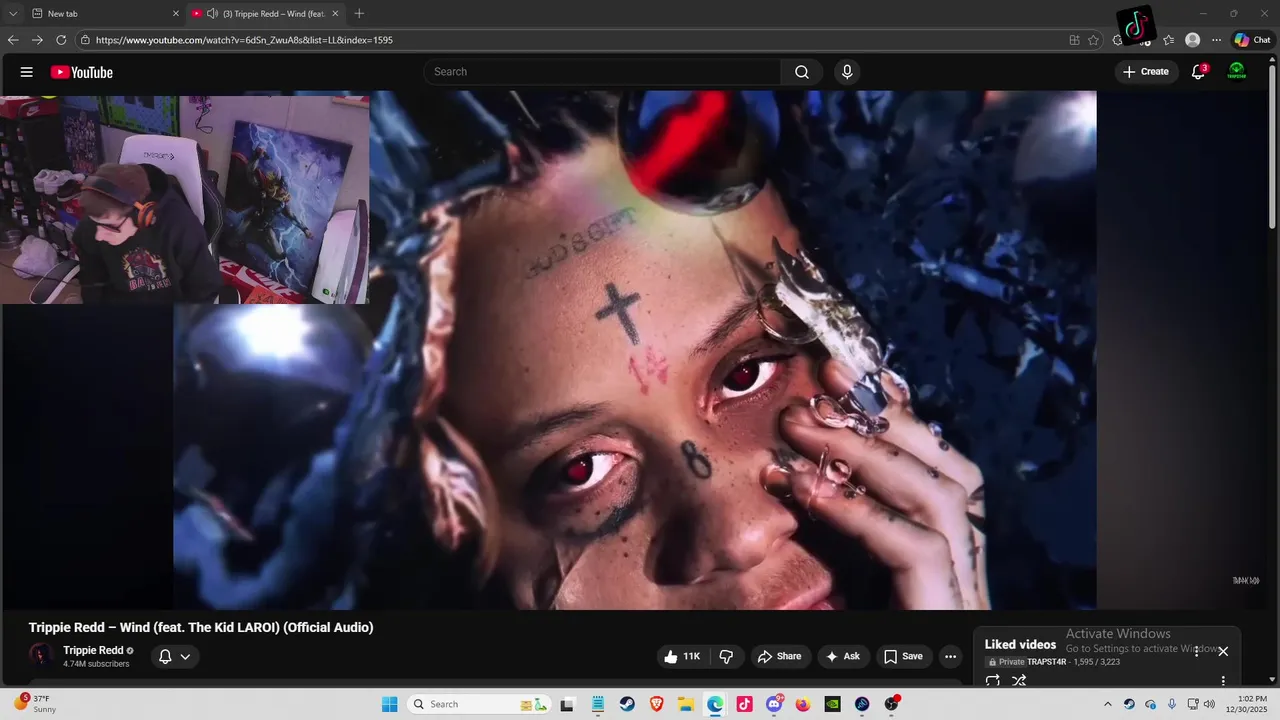Go forward with browser forward arrow
Viewport: 1280px width, 720px height.
tap(37, 40)
